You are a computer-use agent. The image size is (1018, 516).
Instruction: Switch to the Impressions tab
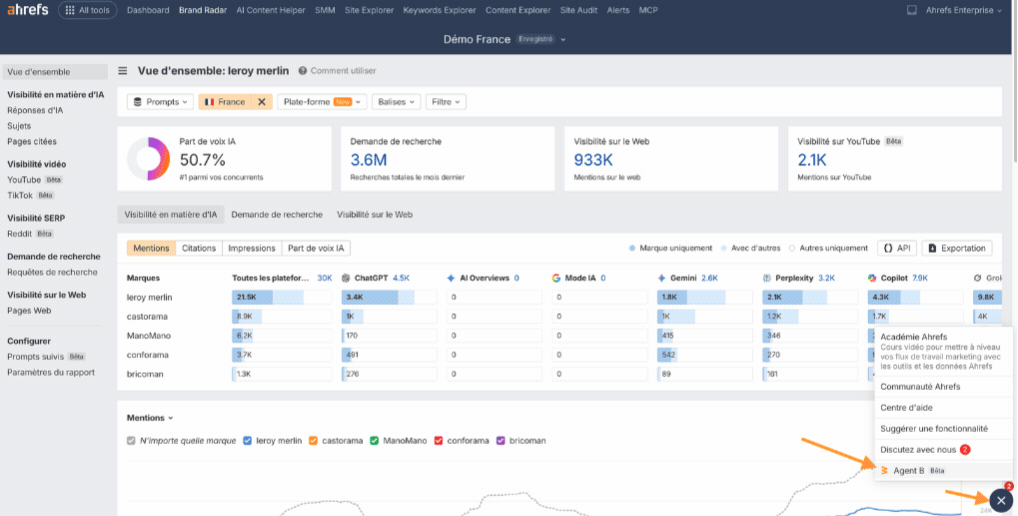(252, 248)
